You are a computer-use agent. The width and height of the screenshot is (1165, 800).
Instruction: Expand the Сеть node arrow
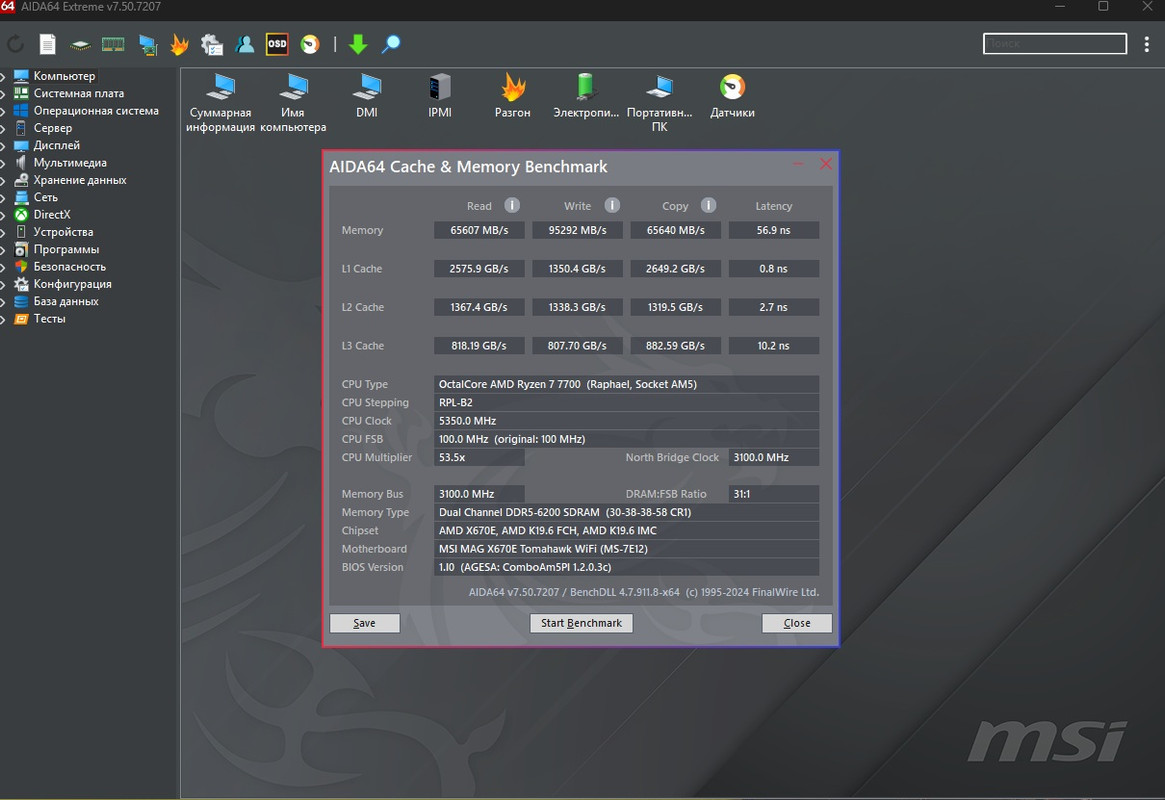tap(3, 198)
